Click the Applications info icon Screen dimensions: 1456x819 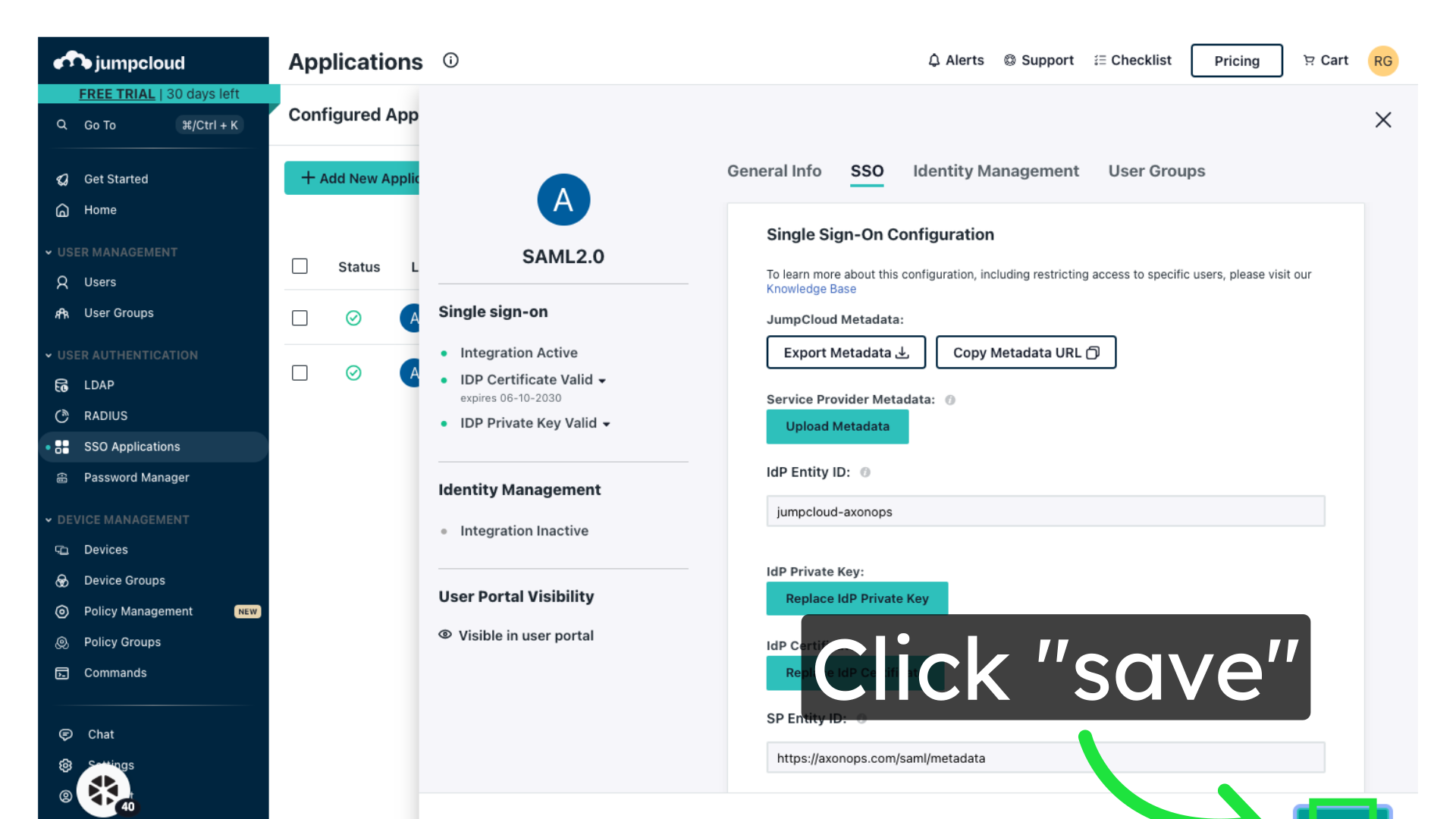click(x=450, y=61)
